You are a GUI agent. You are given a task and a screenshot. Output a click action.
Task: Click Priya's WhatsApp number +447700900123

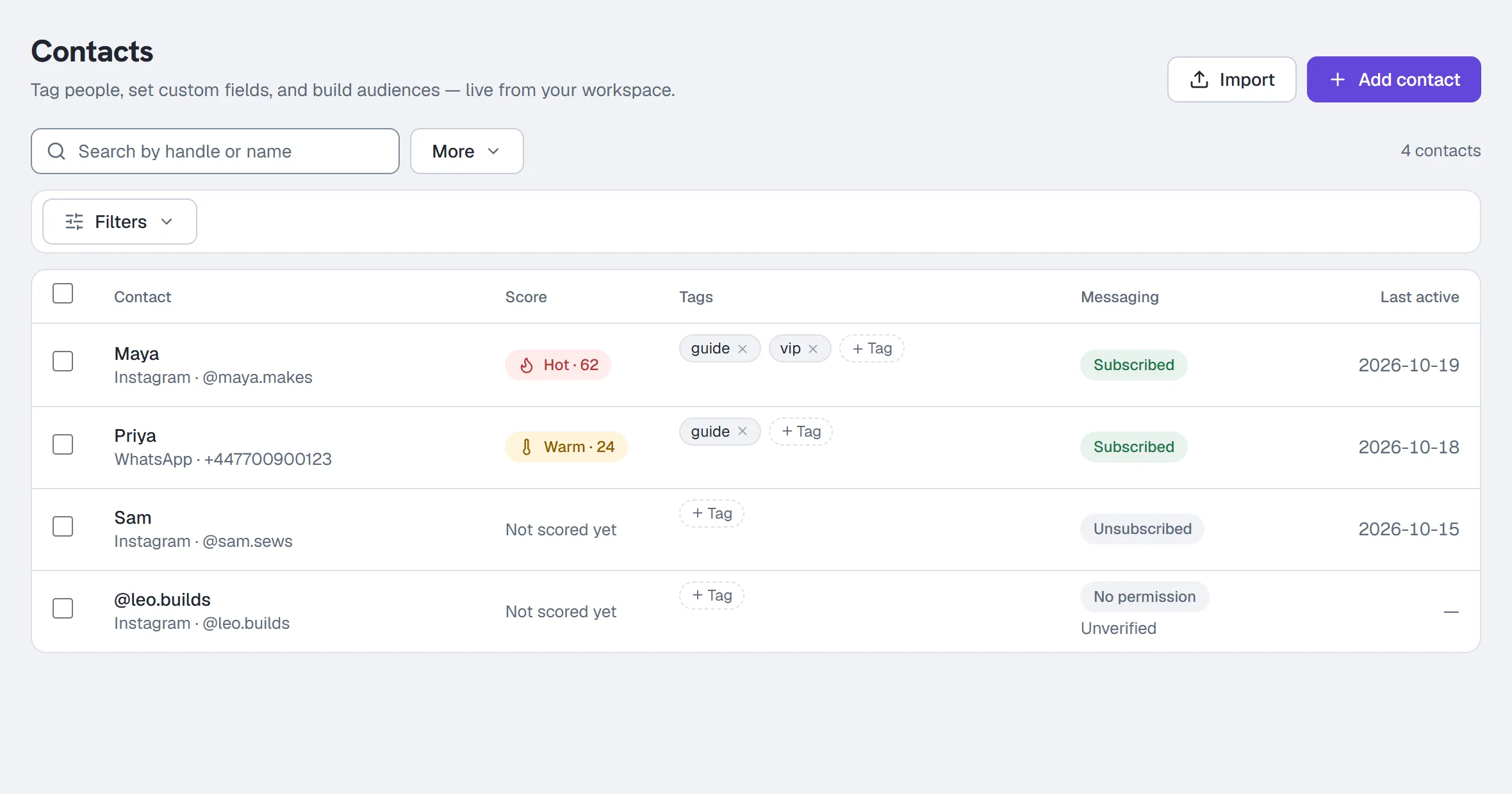coord(268,459)
